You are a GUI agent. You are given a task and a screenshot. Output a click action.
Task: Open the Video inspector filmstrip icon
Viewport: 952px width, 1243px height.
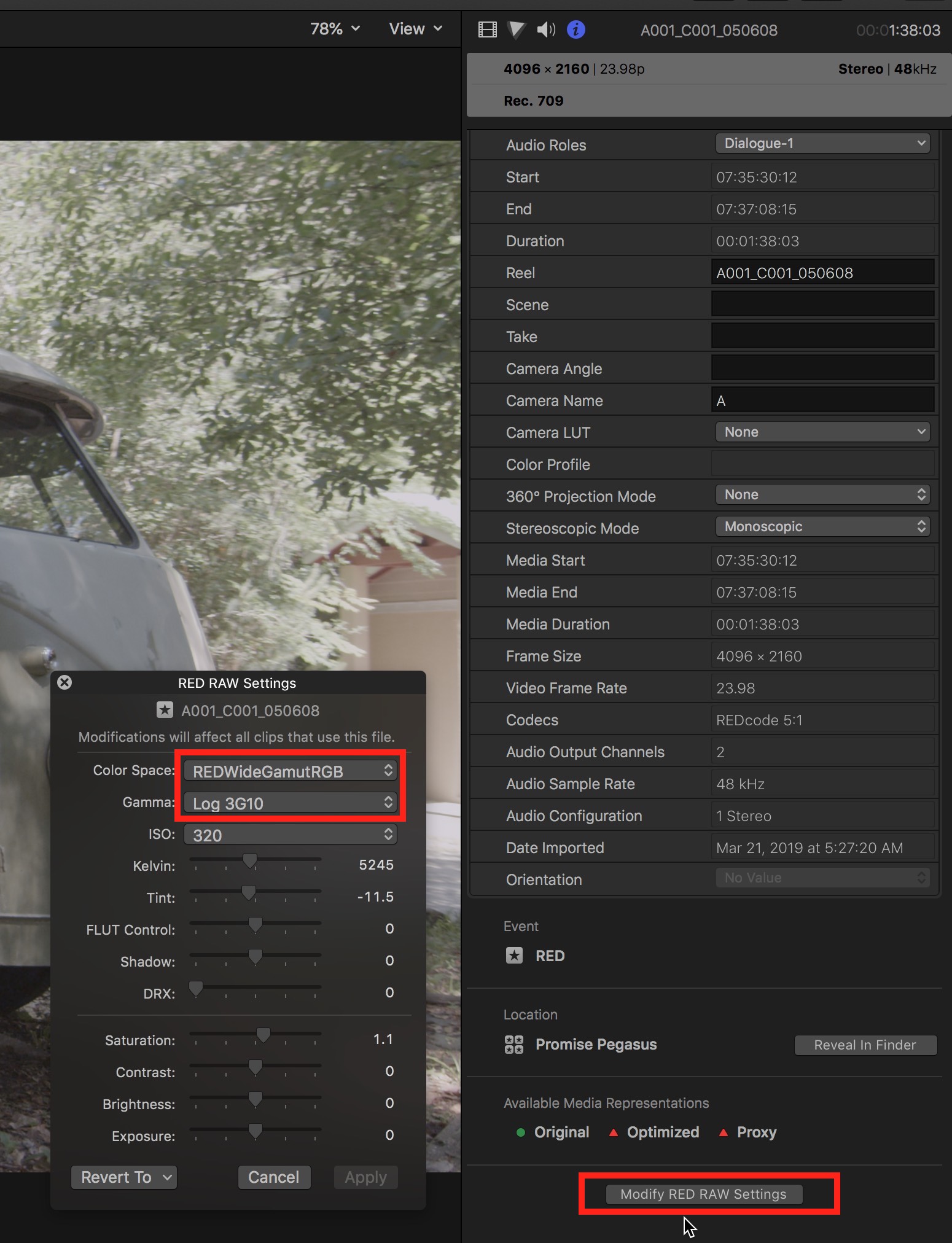pyautogui.click(x=487, y=29)
